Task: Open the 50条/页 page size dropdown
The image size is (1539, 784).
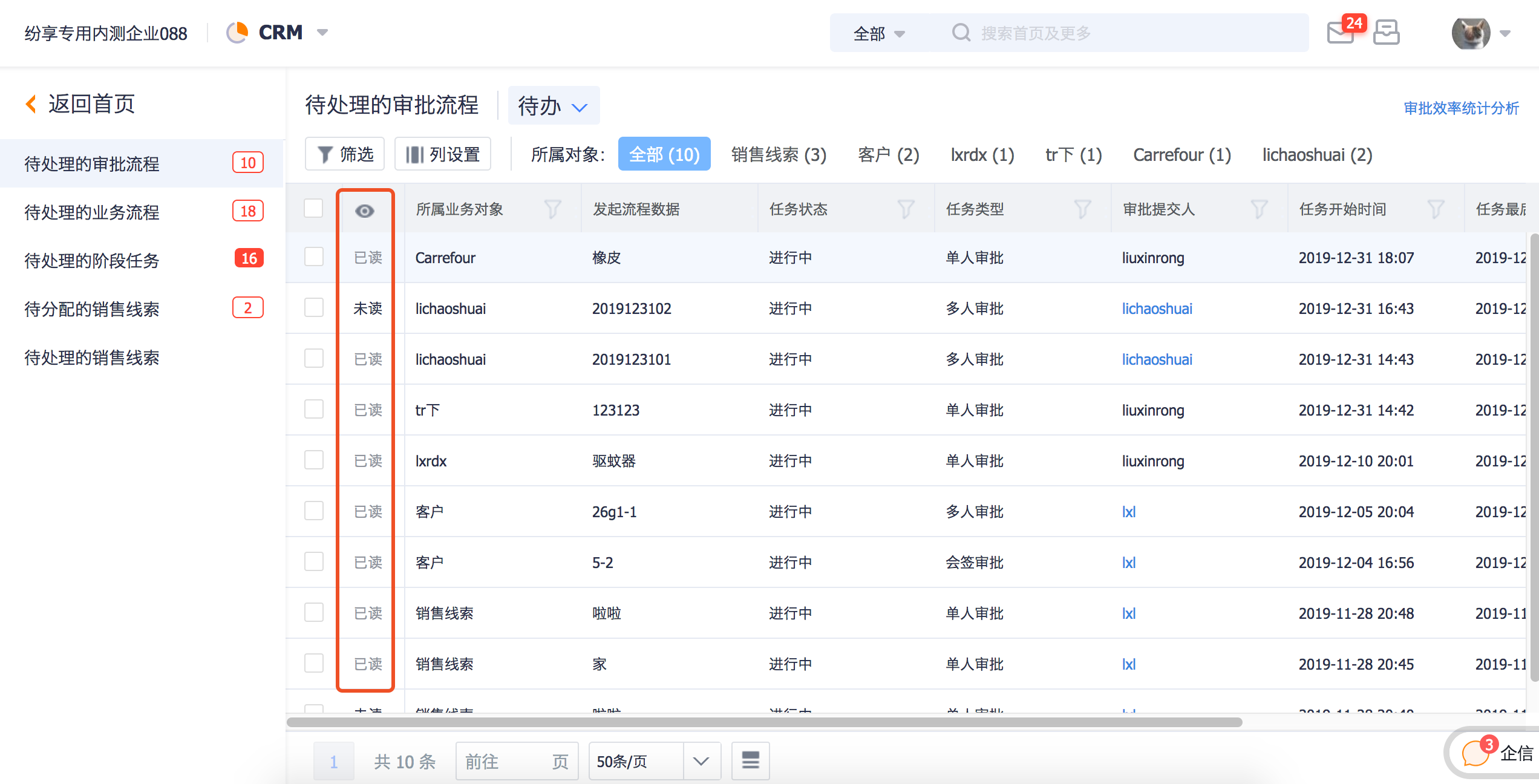Action: coord(655,761)
